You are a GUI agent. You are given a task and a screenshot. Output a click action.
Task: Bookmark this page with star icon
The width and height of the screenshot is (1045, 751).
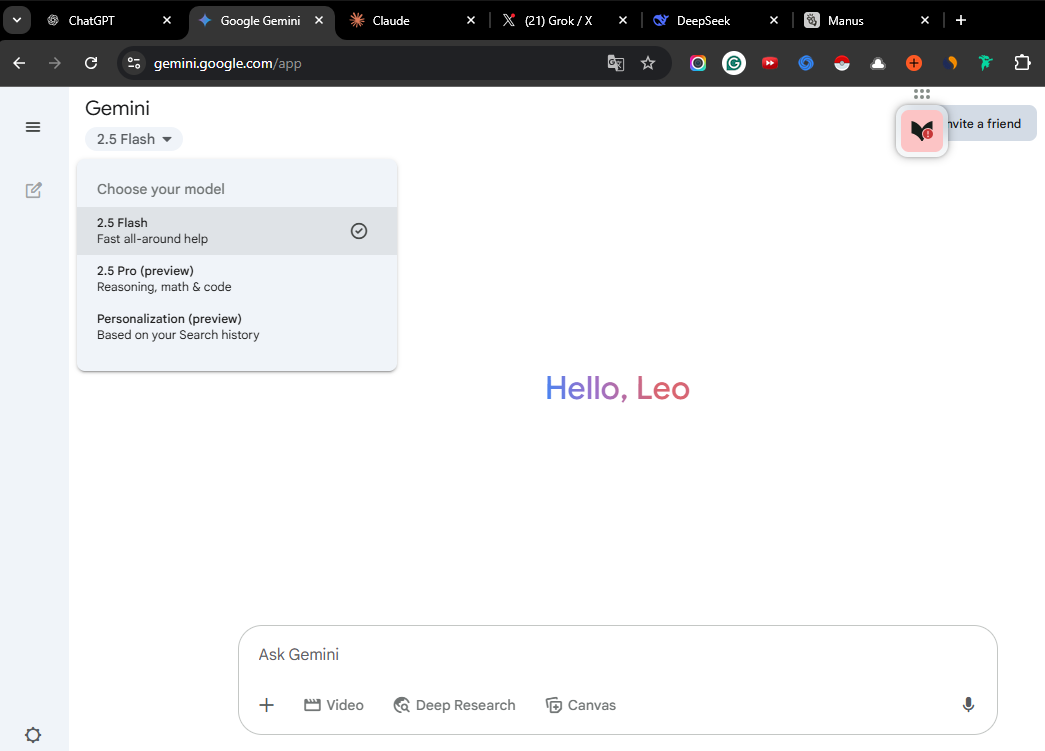click(x=648, y=63)
